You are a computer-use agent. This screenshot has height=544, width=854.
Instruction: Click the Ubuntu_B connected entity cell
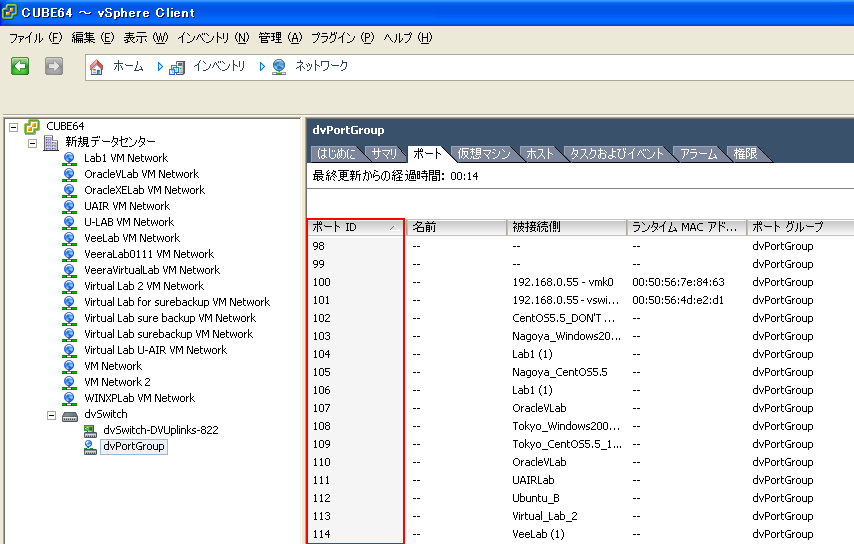tap(535, 498)
